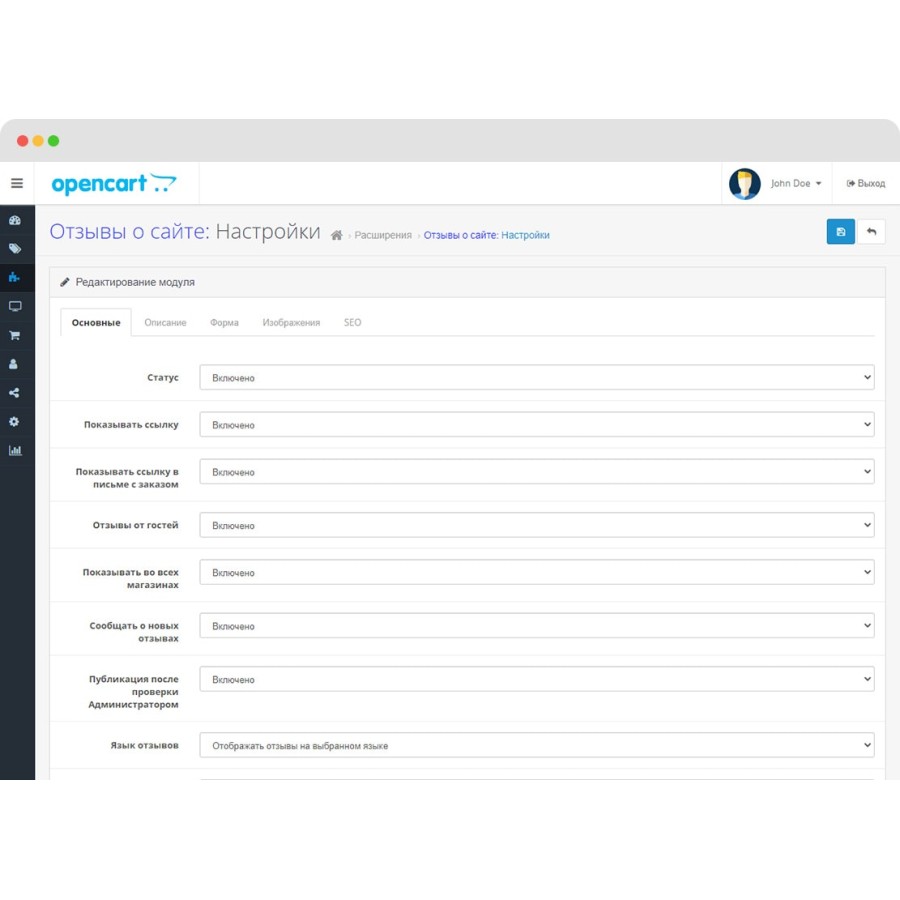
Task: Click the Выход logout link
Action: (866, 183)
